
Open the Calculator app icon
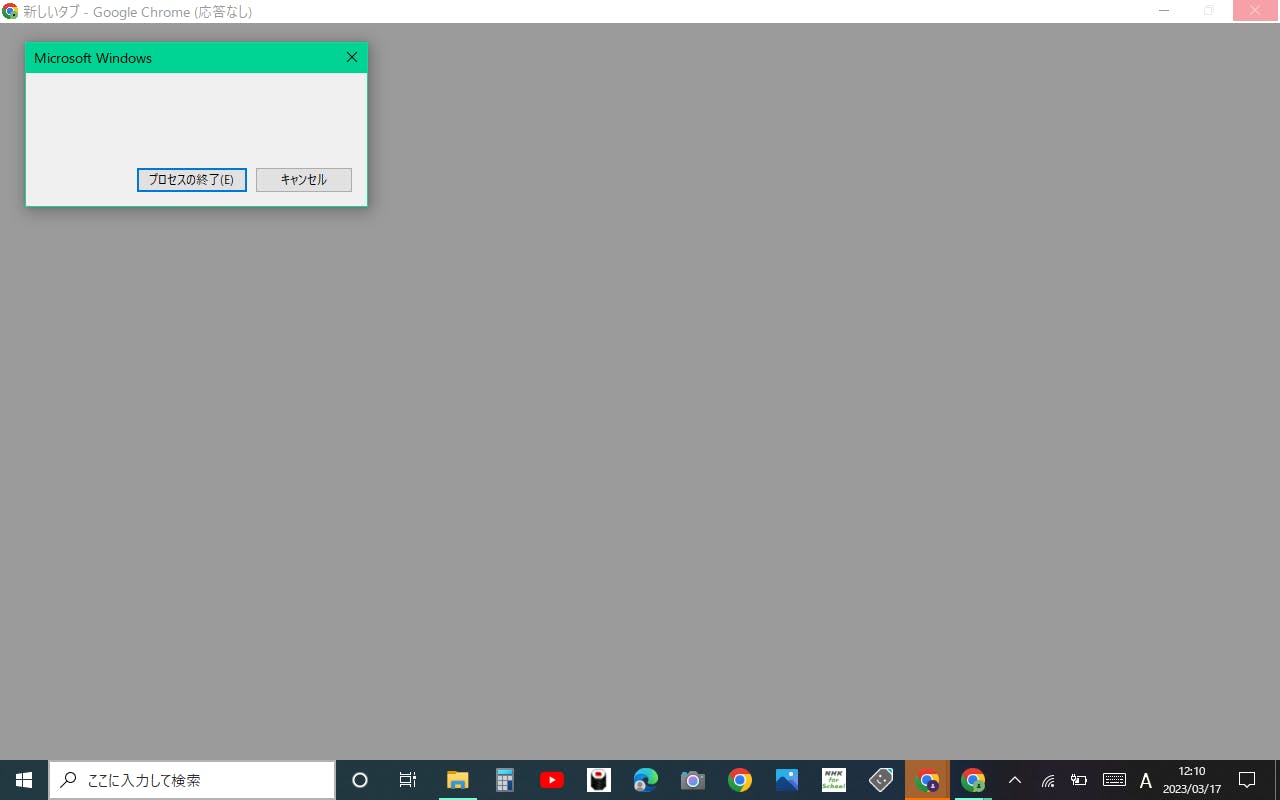pyautogui.click(x=504, y=780)
